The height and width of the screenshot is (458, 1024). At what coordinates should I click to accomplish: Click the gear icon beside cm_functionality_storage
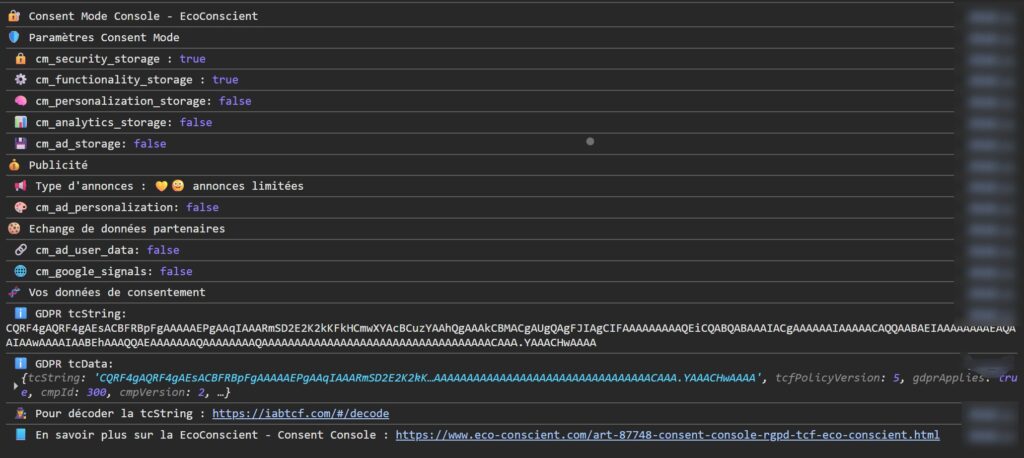tap(21, 80)
